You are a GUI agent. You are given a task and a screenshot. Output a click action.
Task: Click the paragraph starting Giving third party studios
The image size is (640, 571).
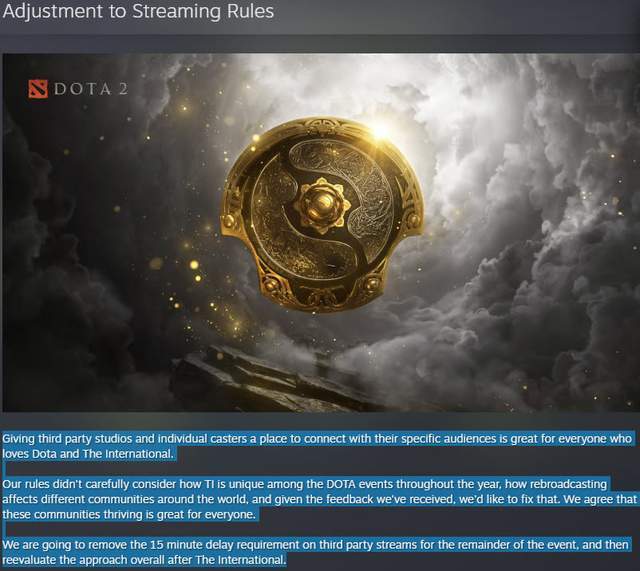317,446
